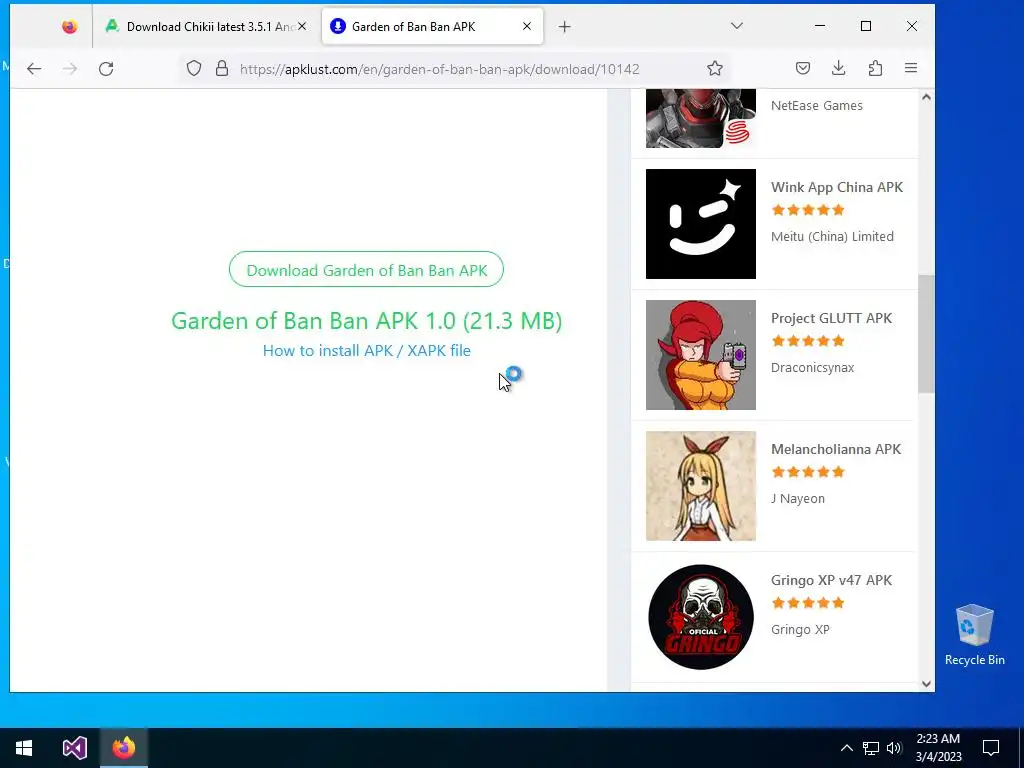Select the Recycle Bin desktop icon
The width and height of the screenshot is (1024, 768).
[x=974, y=635]
